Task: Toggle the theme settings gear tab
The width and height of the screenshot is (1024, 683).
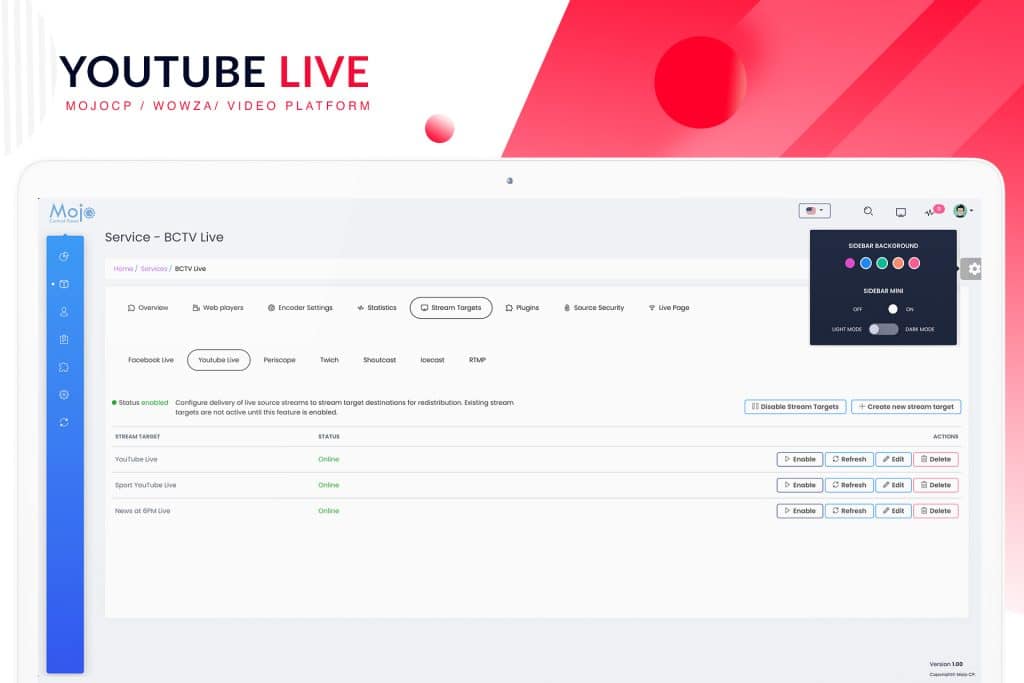Action: [971, 268]
